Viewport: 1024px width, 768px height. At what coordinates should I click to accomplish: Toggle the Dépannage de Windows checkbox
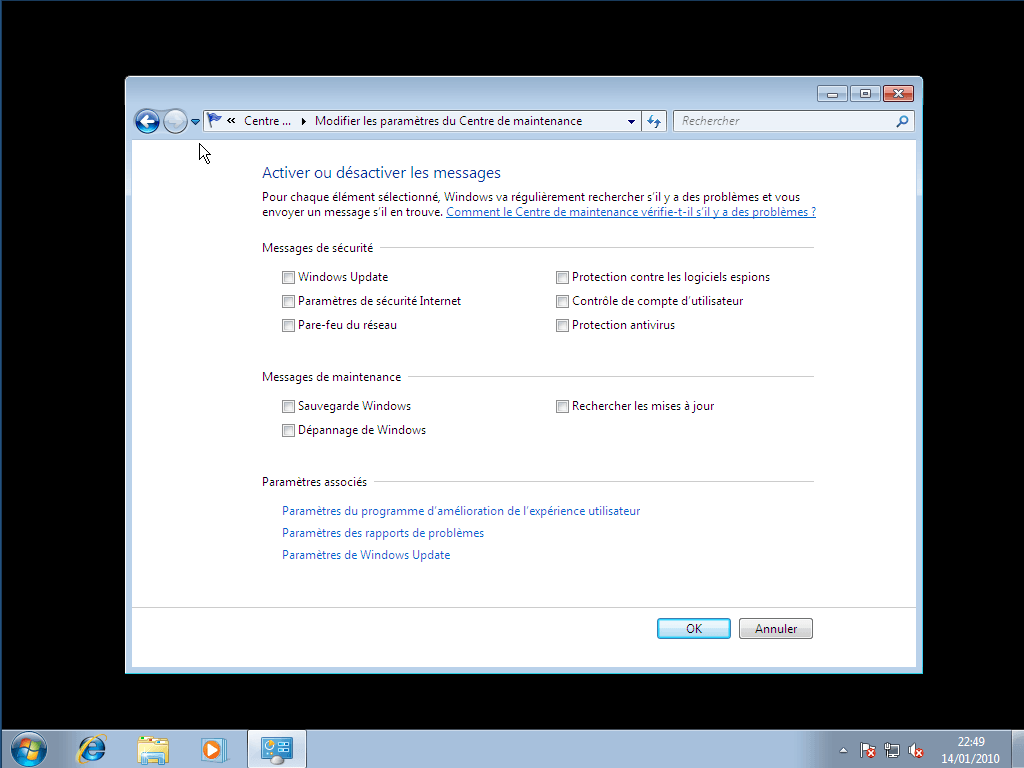(288, 430)
